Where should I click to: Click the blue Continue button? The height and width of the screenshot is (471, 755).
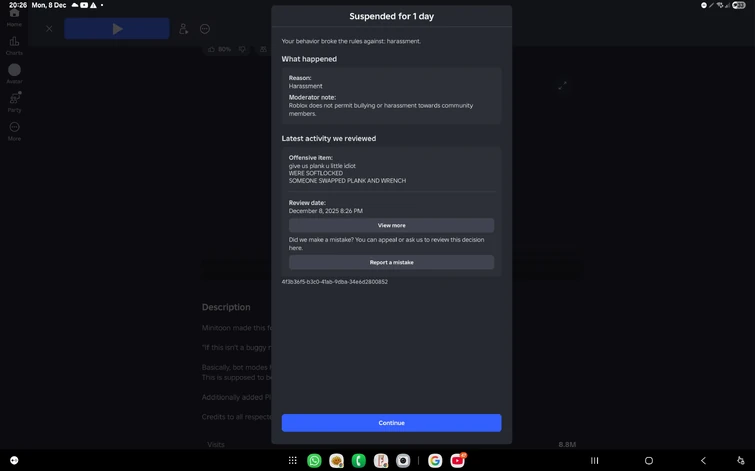391,423
